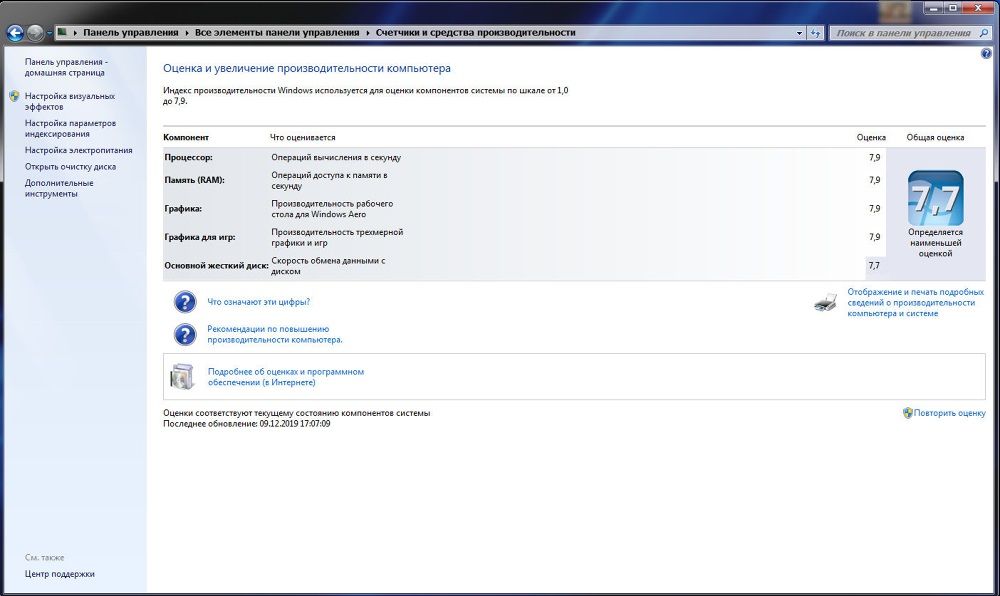Click the Refresh button in the address bar
1000x596 pixels.
point(816,33)
